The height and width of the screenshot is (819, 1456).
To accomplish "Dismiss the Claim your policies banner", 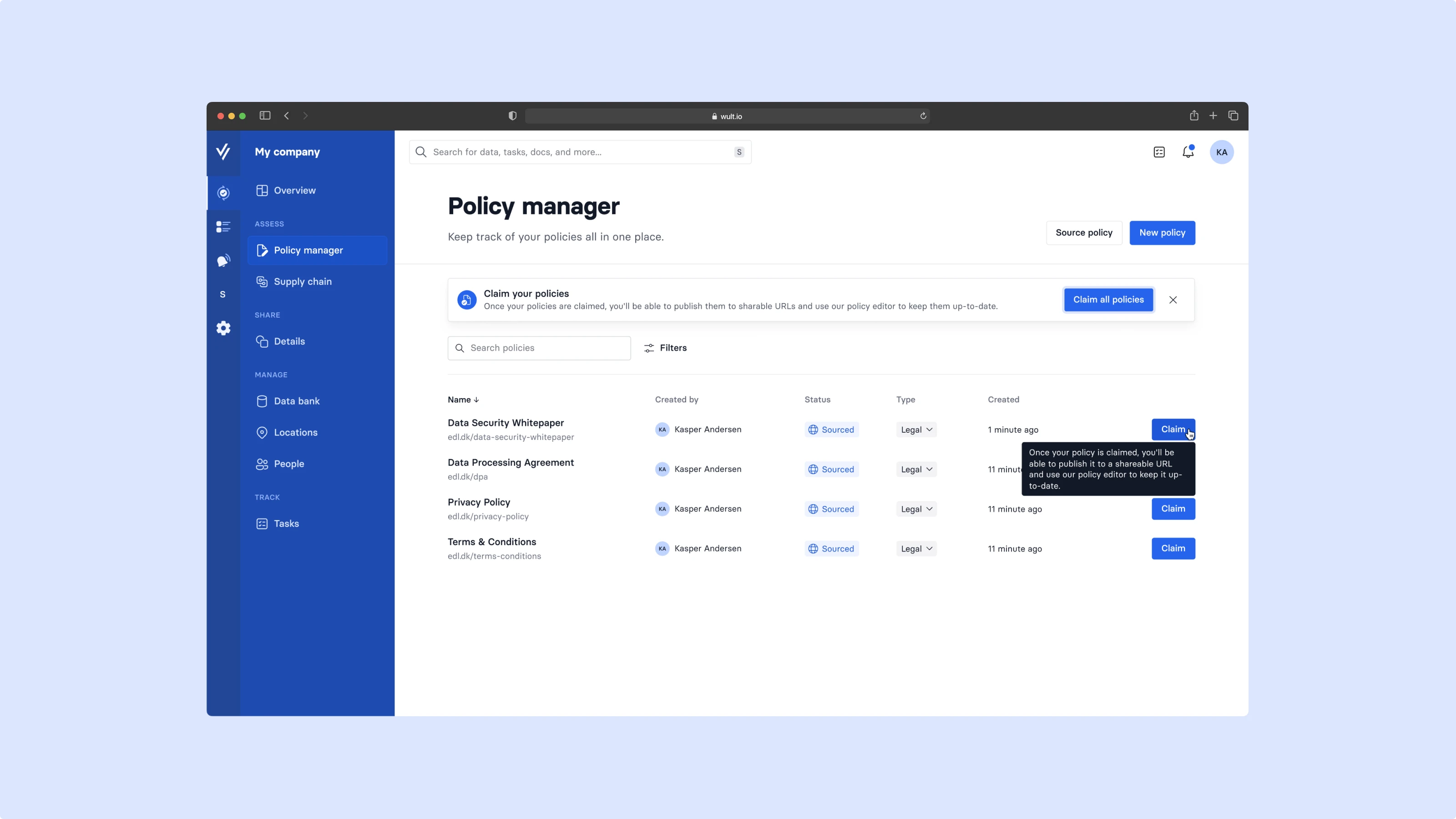I will 1173,300.
